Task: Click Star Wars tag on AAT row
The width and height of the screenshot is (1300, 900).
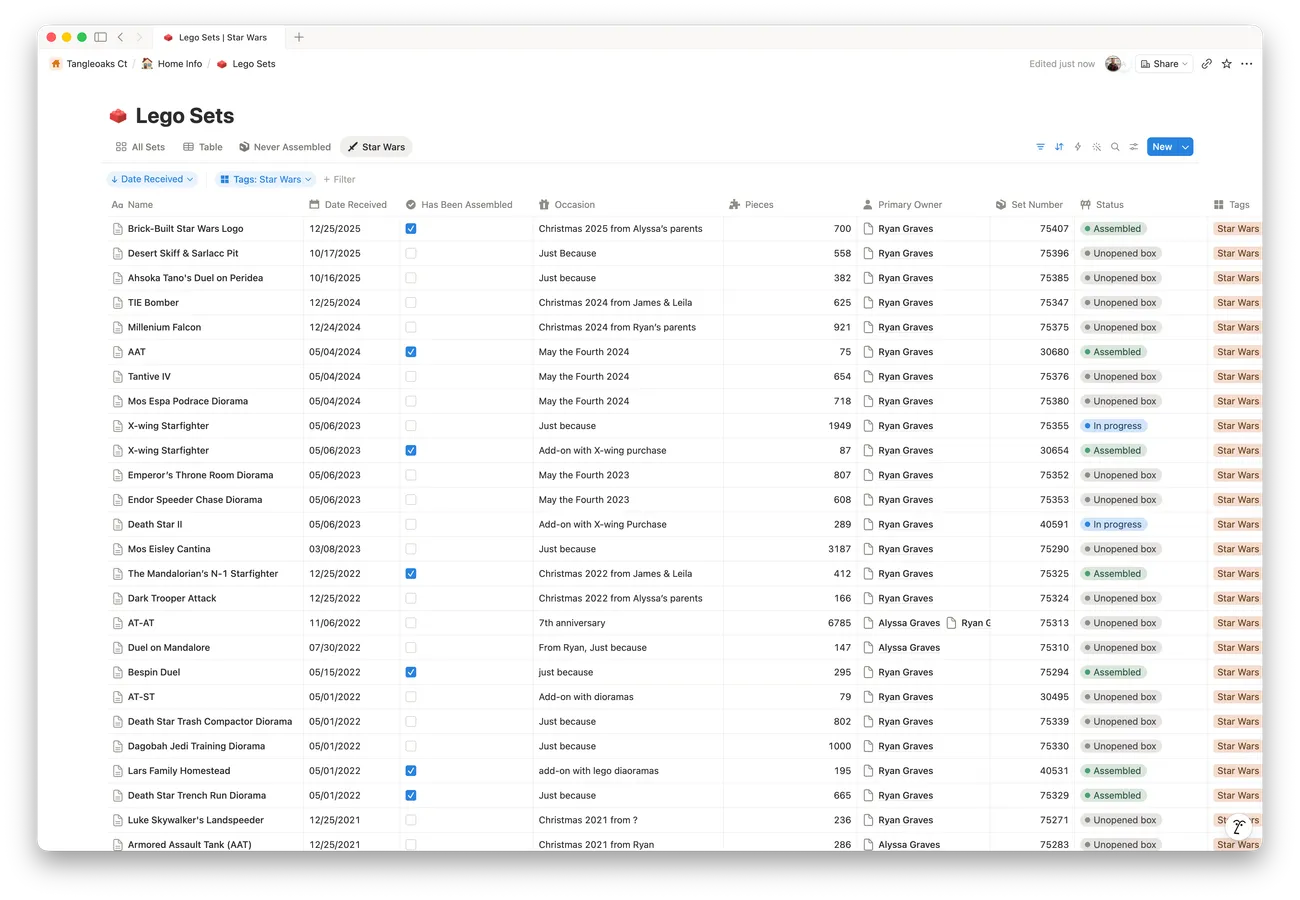Action: pyautogui.click(x=1237, y=352)
